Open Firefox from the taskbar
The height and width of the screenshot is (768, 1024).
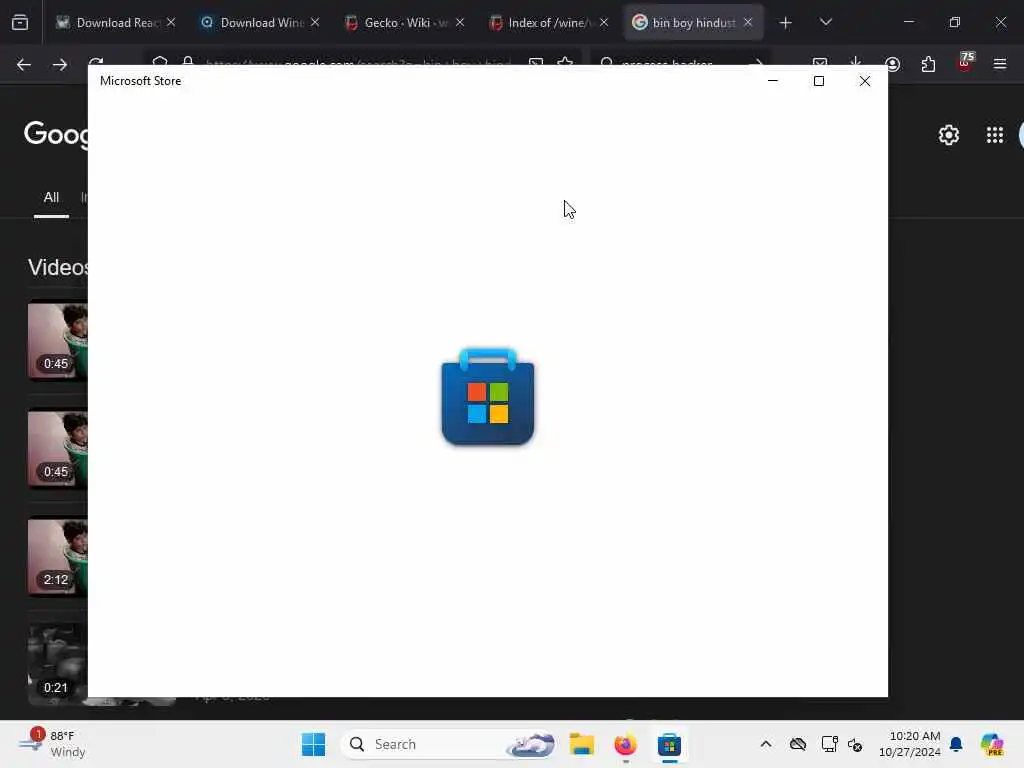625,744
